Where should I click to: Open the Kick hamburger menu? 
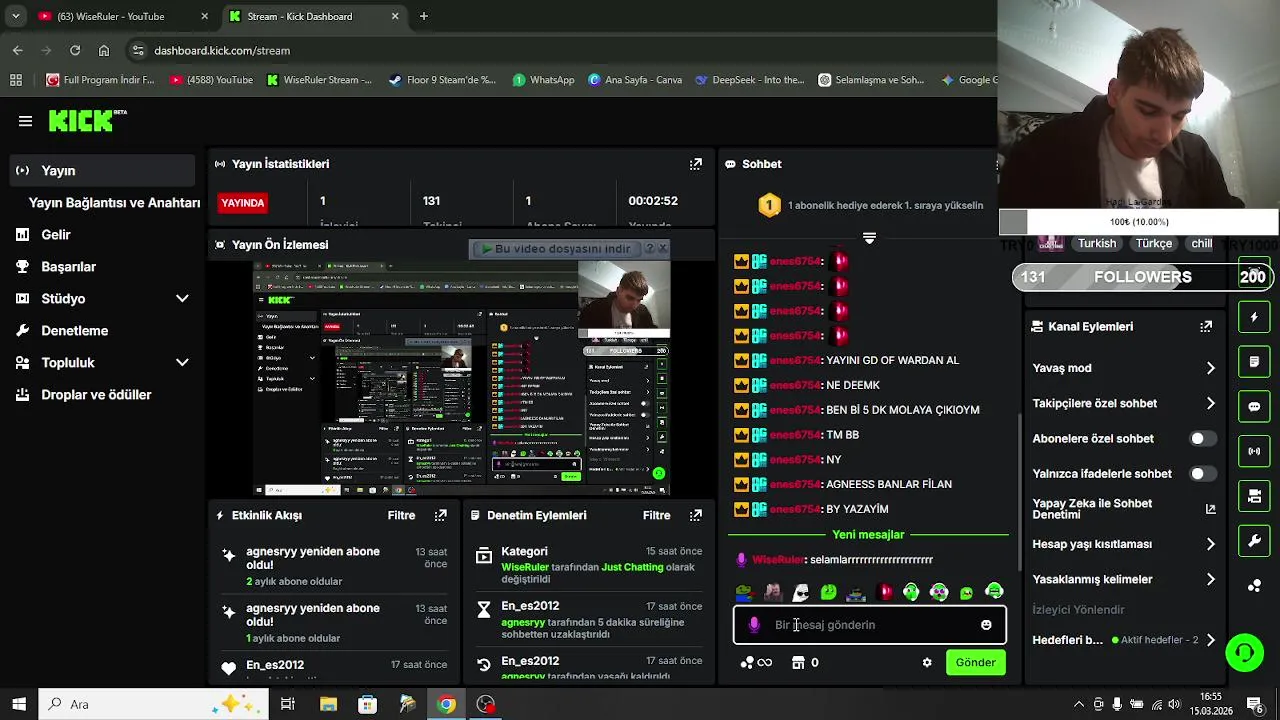[x=25, y=121]
